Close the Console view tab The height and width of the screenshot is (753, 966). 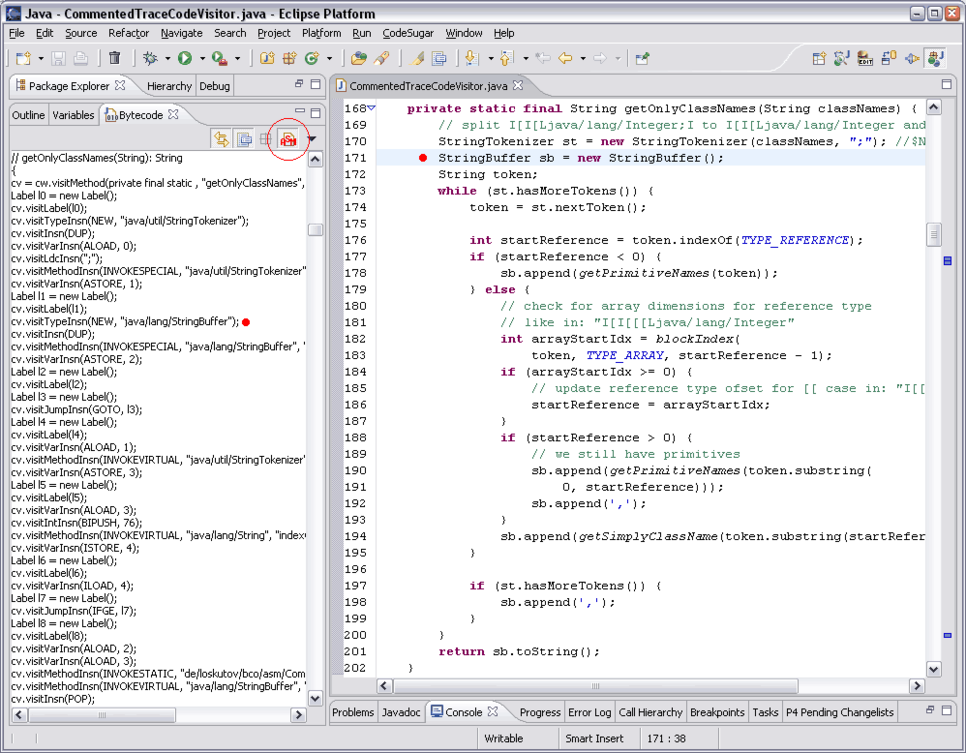pyautogui.click(x=492, y=711)
